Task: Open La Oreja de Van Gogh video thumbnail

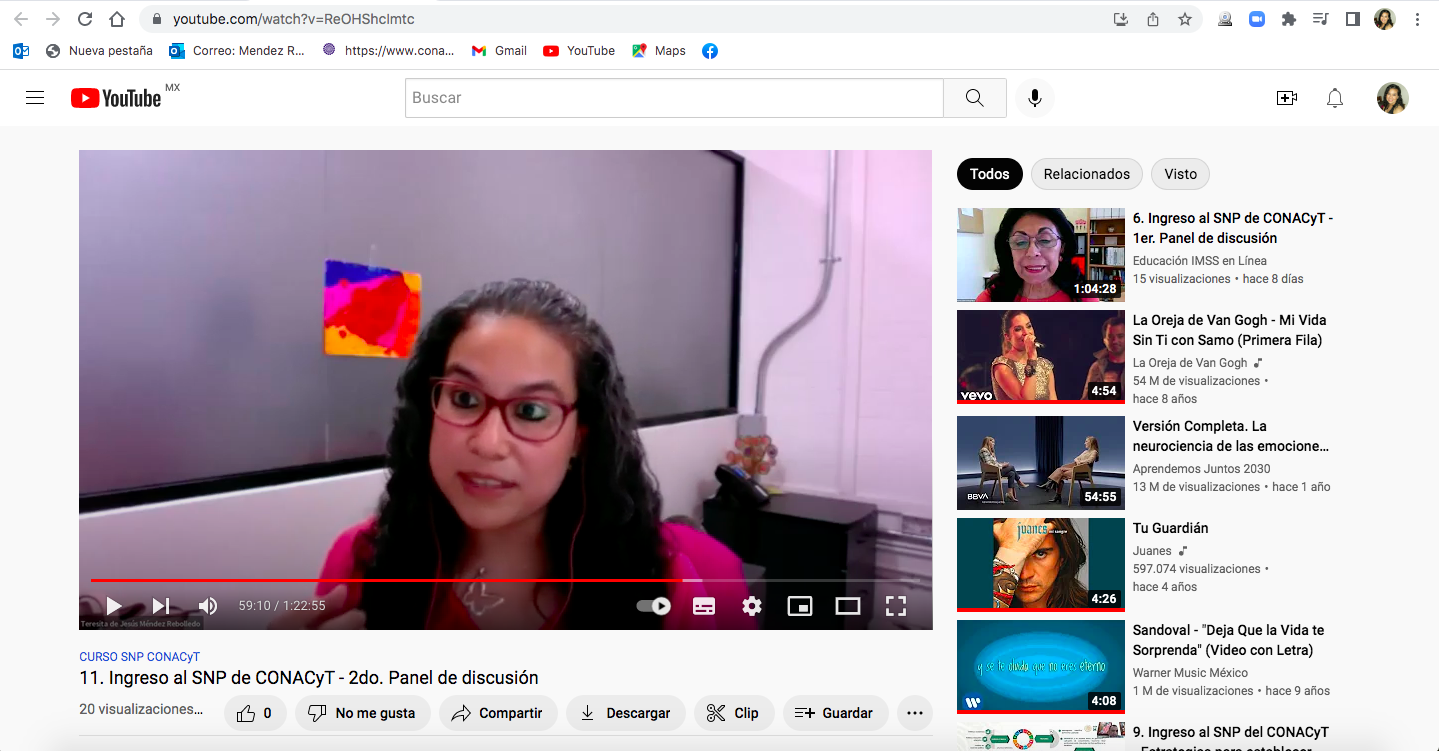Action: (1041, 357)
